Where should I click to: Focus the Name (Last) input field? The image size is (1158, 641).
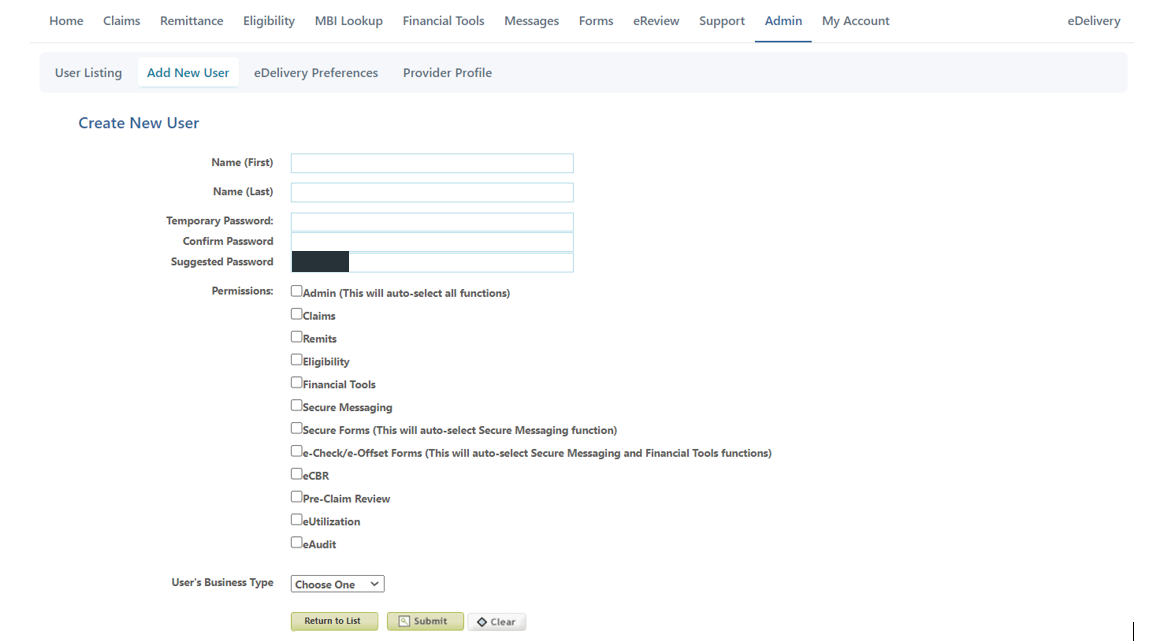(432, 193)
